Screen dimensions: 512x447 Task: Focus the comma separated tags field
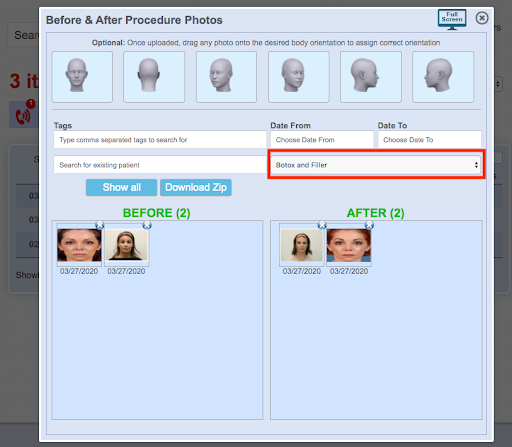tap(160, 140)
